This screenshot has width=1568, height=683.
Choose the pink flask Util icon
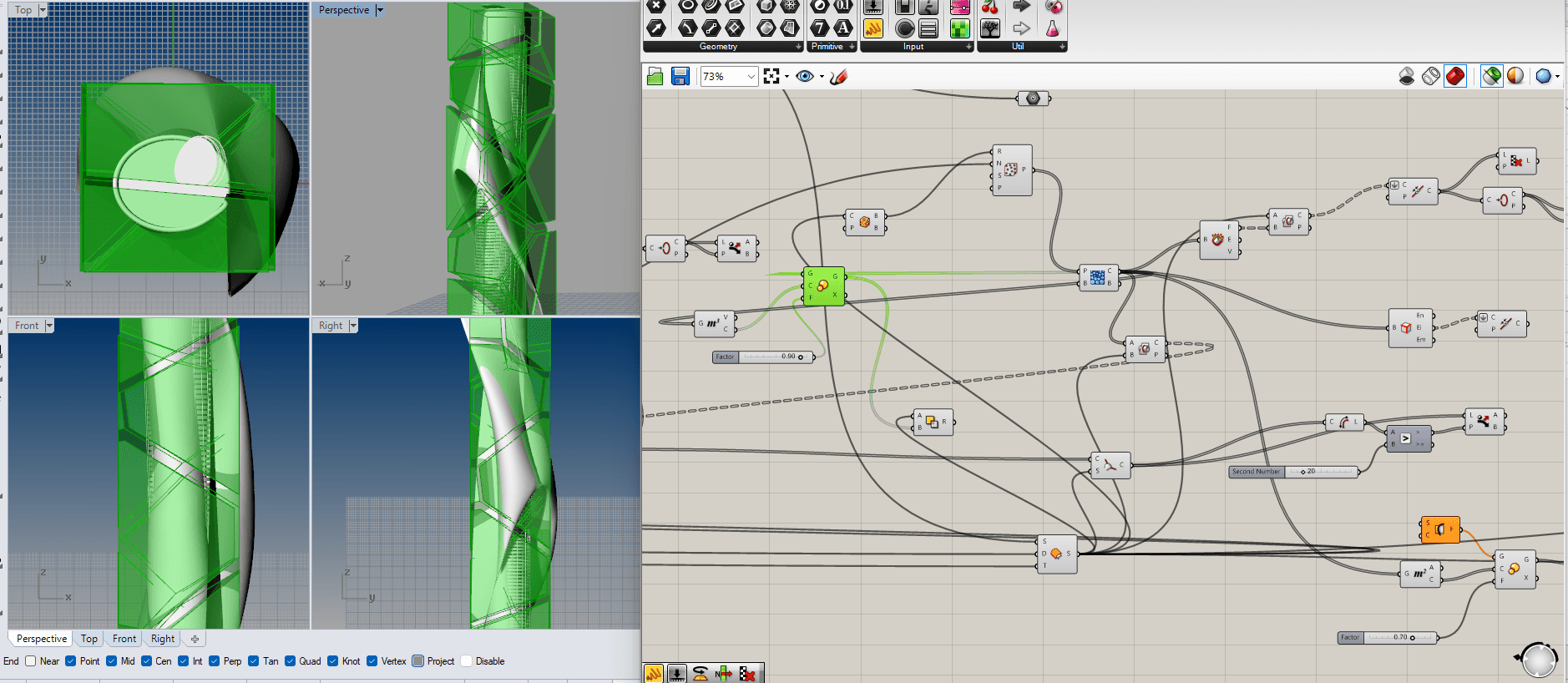coord(1053,28)
